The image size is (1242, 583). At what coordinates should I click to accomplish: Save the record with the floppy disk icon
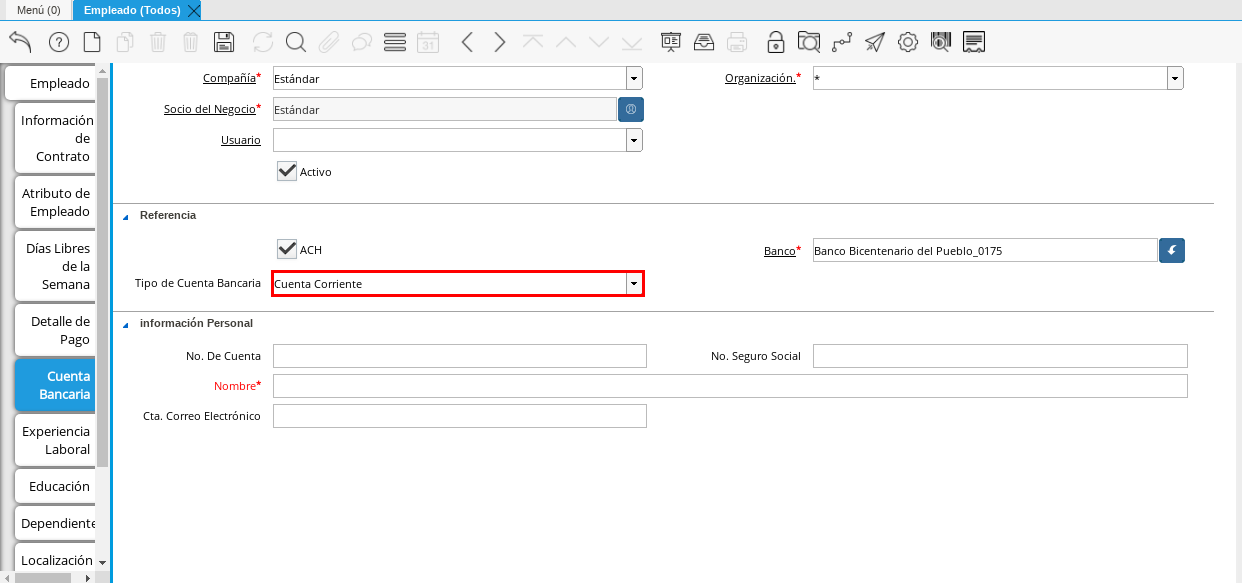(224, 42)
